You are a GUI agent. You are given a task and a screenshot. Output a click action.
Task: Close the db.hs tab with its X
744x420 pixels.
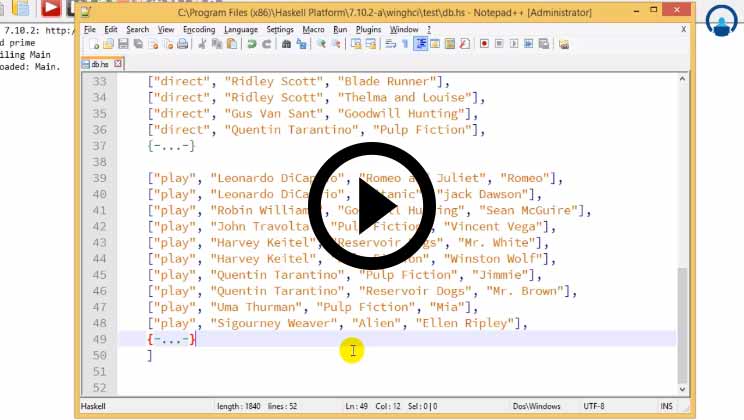(x=118, y=63)
